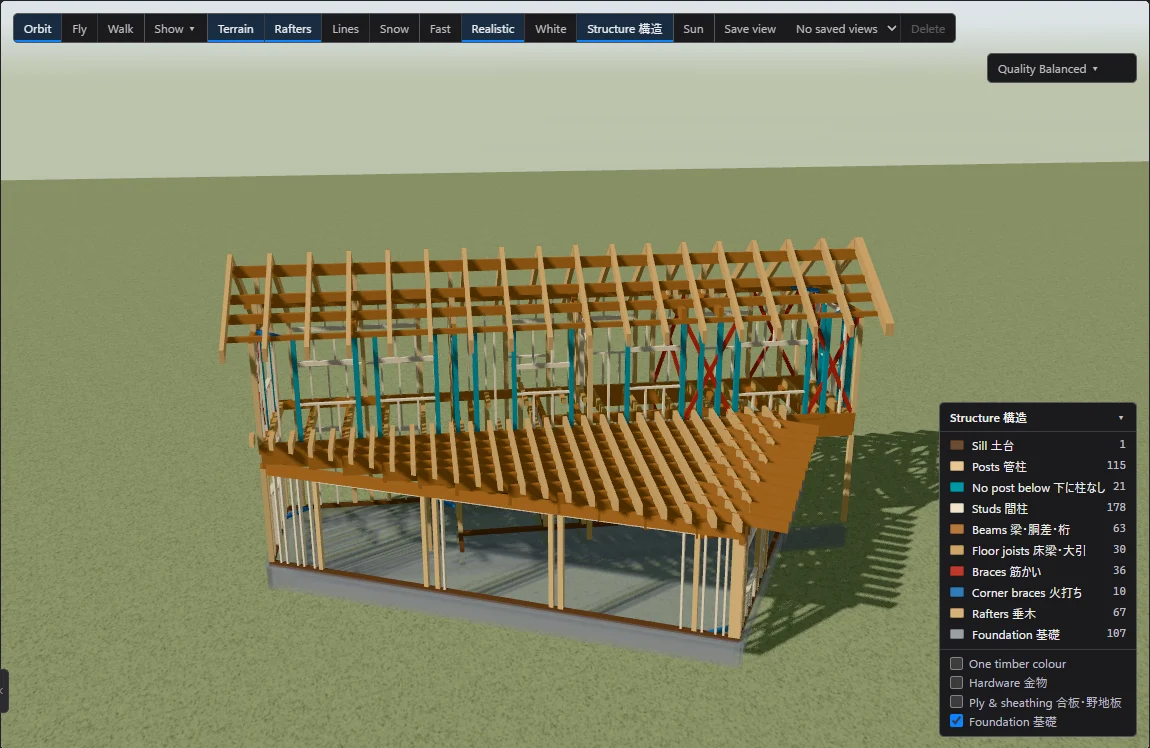
Task: Toggle the Lines display
Action: coord(345,29)
